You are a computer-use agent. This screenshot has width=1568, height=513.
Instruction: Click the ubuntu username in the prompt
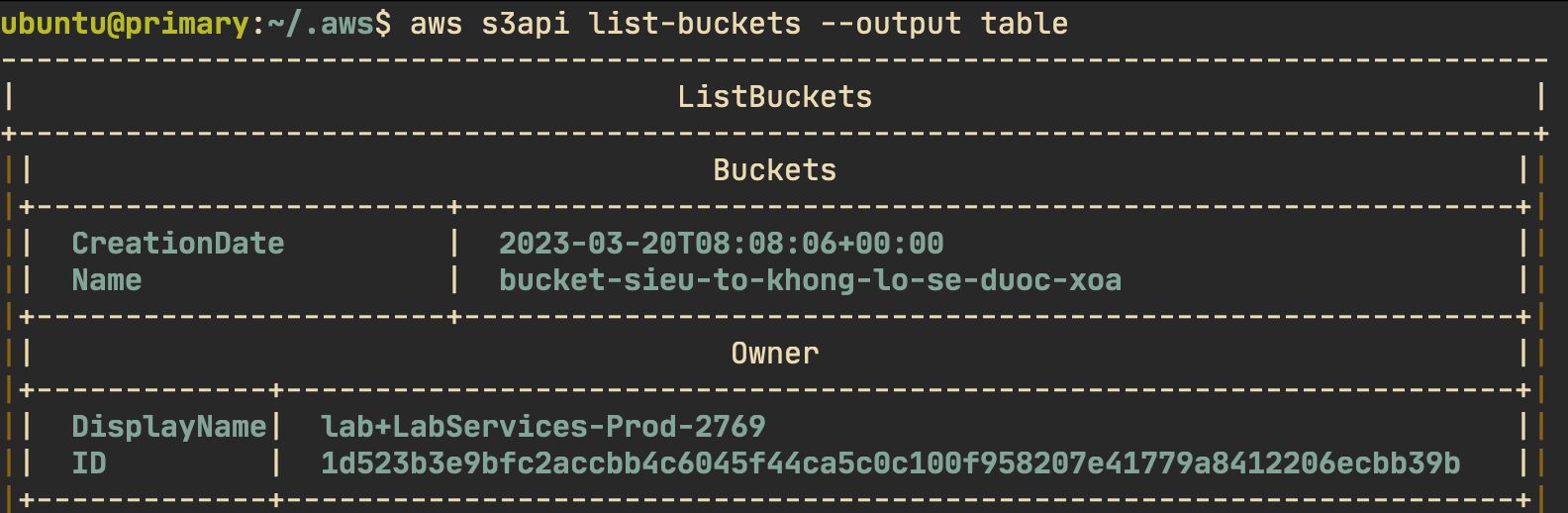click(x=52, y=24)
